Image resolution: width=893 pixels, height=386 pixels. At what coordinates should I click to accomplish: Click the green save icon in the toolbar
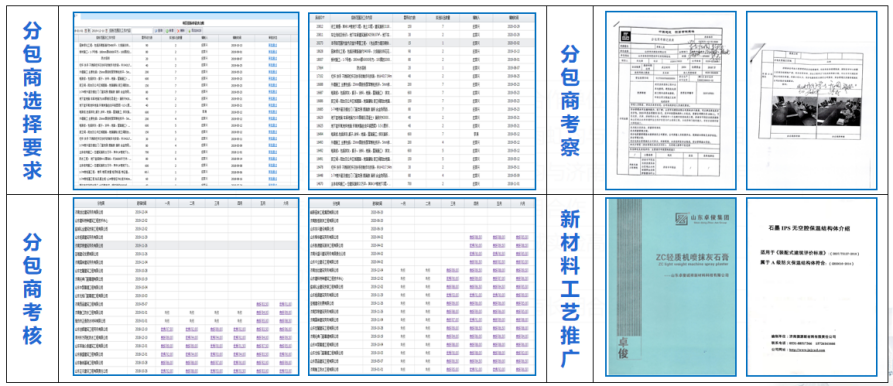[x=167, y=31]
